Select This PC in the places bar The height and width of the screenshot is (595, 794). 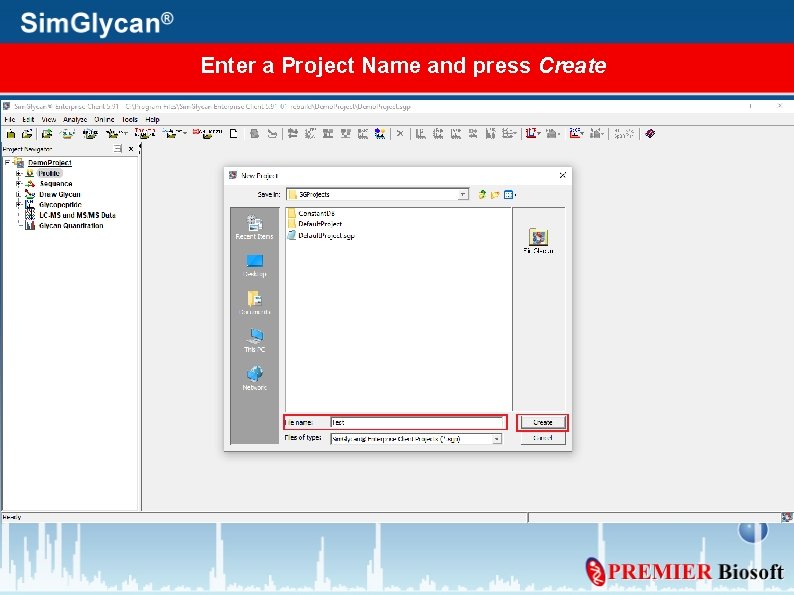254,340
